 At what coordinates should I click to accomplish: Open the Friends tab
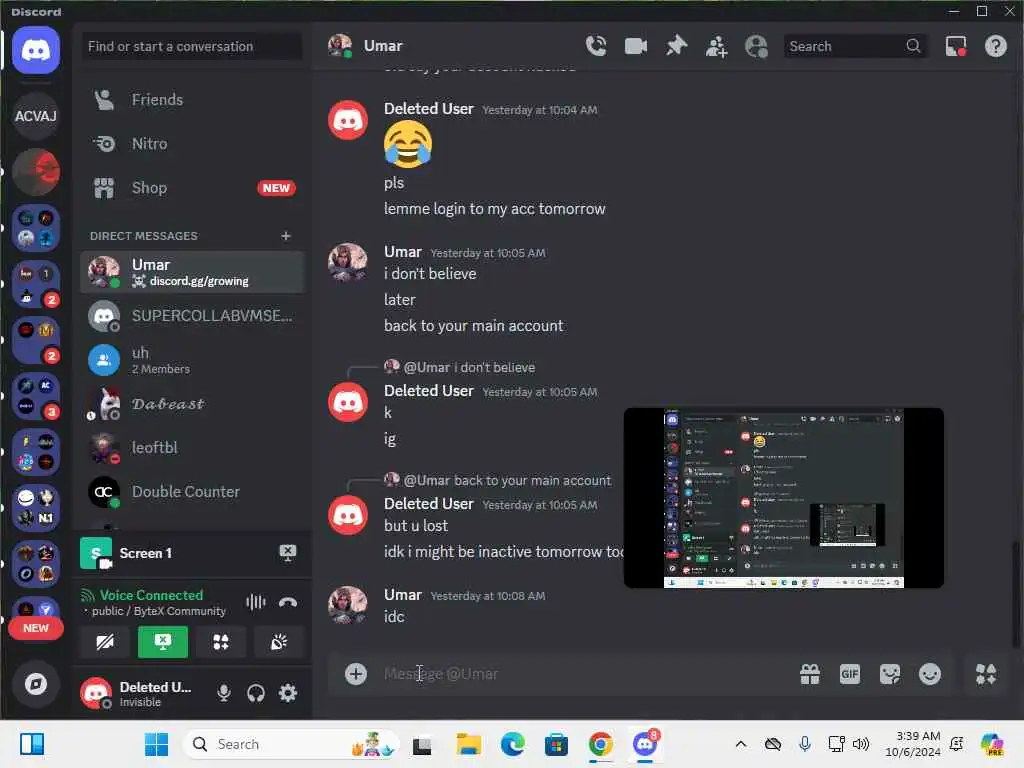(x=192, y=99)
